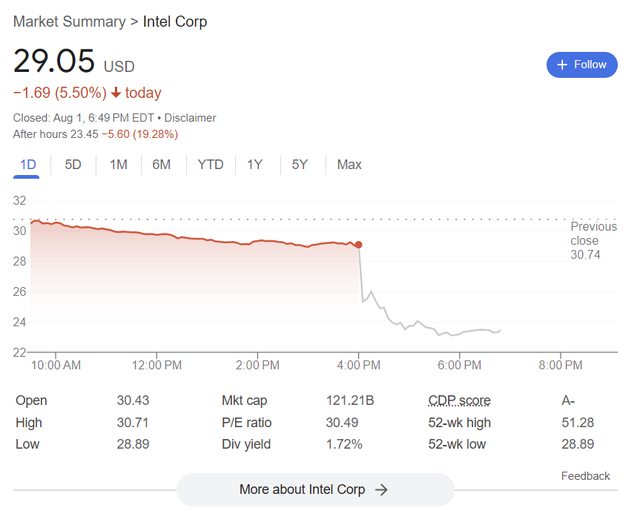This screenshot has width=640, height=508.
Task: Click the Market Summary breadcrumb
Action: tap(68, 21)
